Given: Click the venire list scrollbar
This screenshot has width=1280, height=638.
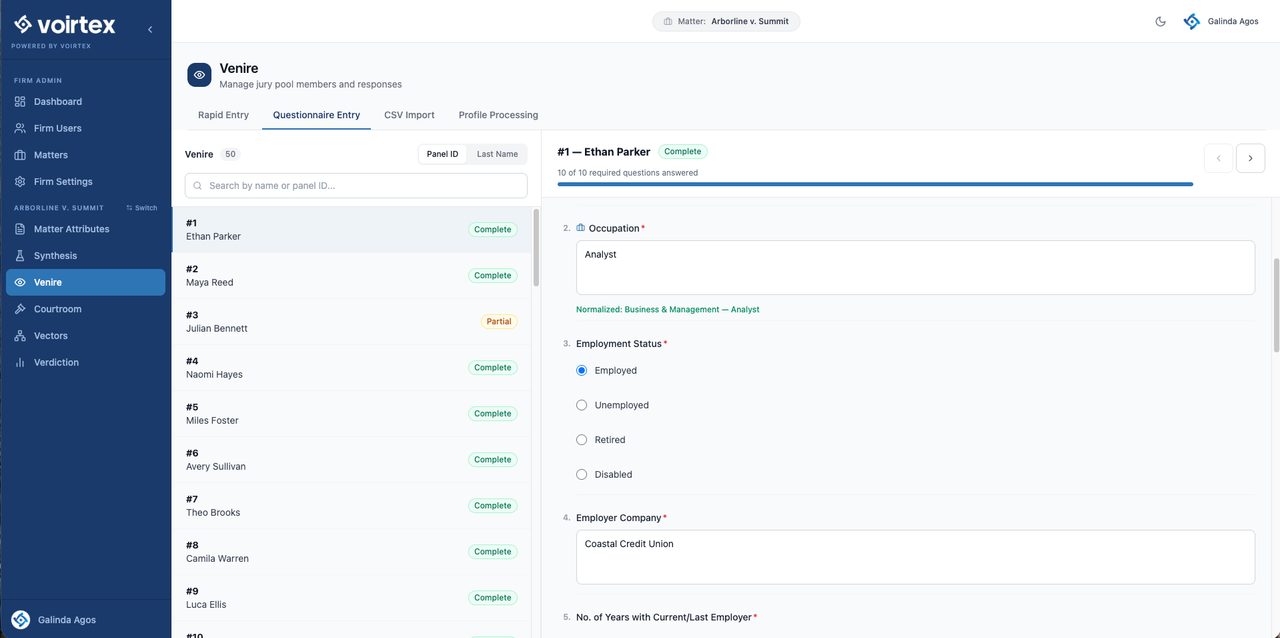Looking at the screenshot, I should (535, 248).
